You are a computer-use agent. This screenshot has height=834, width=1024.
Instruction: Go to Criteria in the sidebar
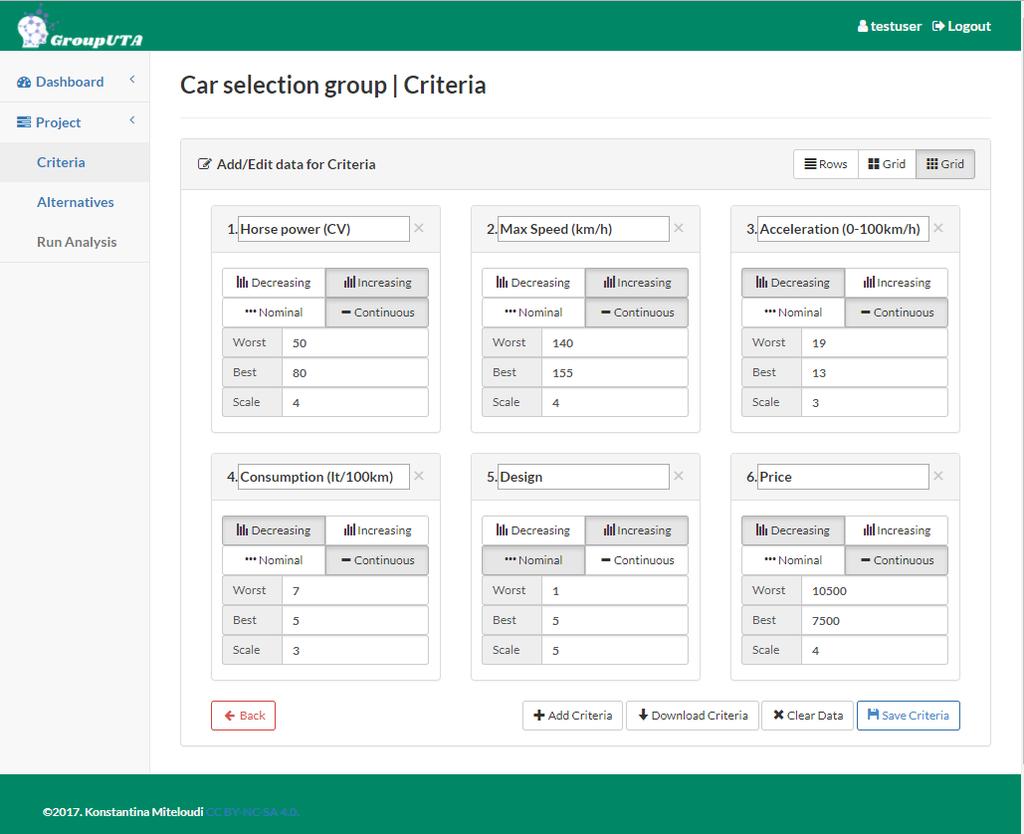click(61, 162)
